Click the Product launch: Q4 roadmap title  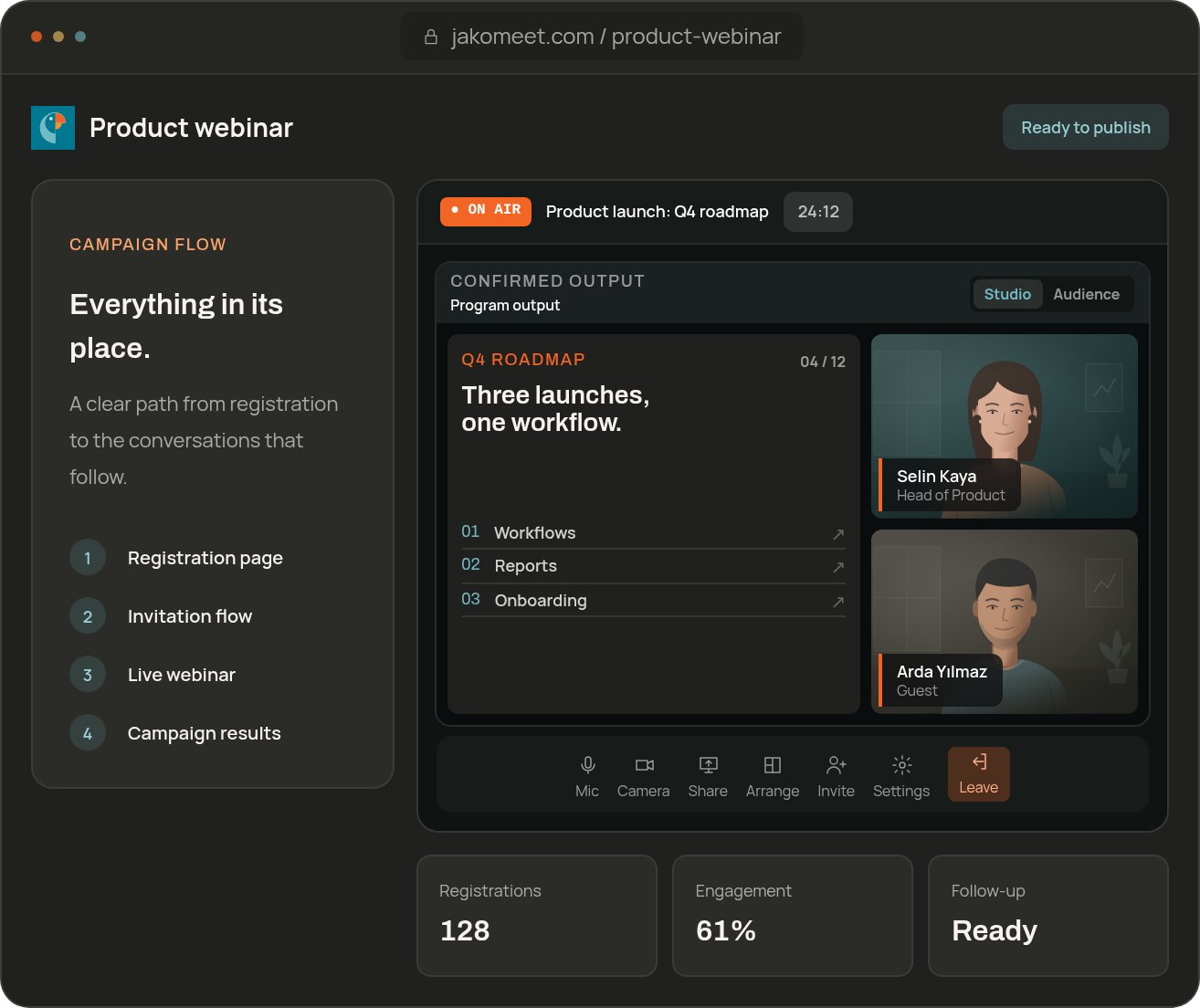point(658,212)
